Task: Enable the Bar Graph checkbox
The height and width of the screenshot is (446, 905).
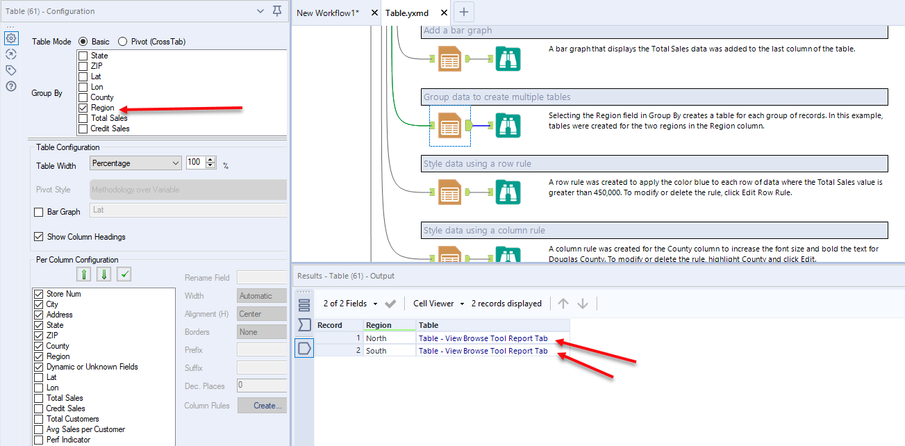Action: [x=39, y=212]
